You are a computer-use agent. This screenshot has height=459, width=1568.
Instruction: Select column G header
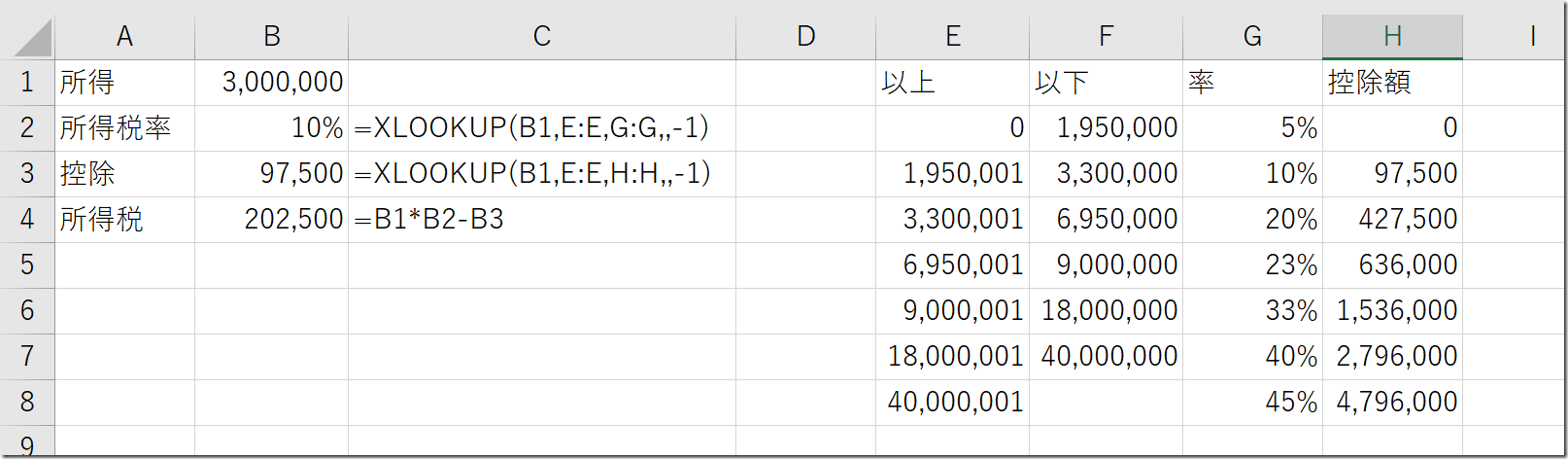(1252, 37)
